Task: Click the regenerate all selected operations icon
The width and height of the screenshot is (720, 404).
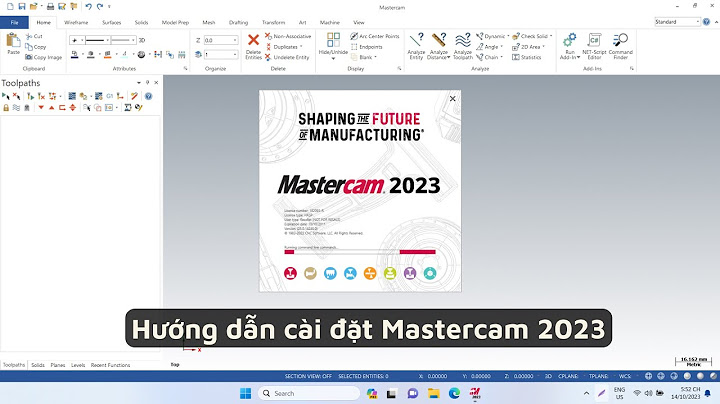Action: pos(30,96)
